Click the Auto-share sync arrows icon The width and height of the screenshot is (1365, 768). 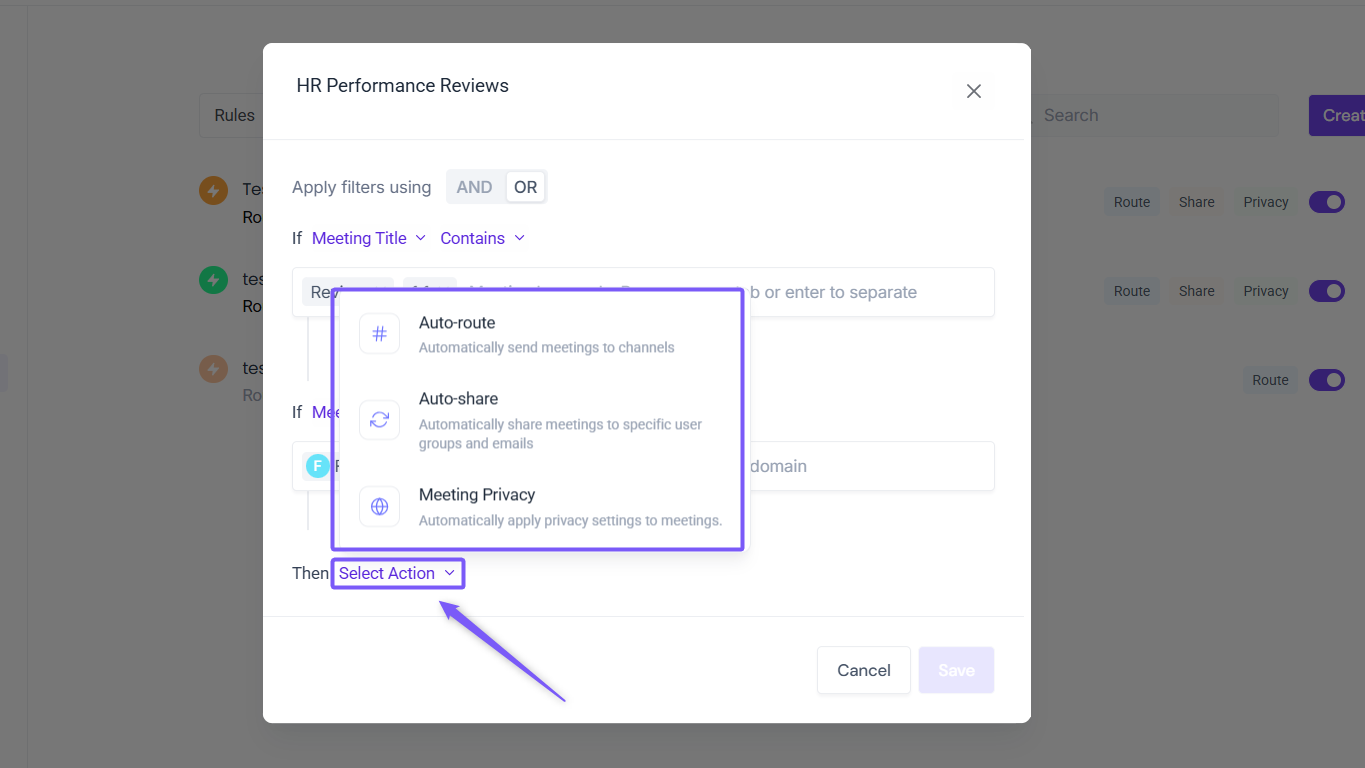(x=379, y=420)
